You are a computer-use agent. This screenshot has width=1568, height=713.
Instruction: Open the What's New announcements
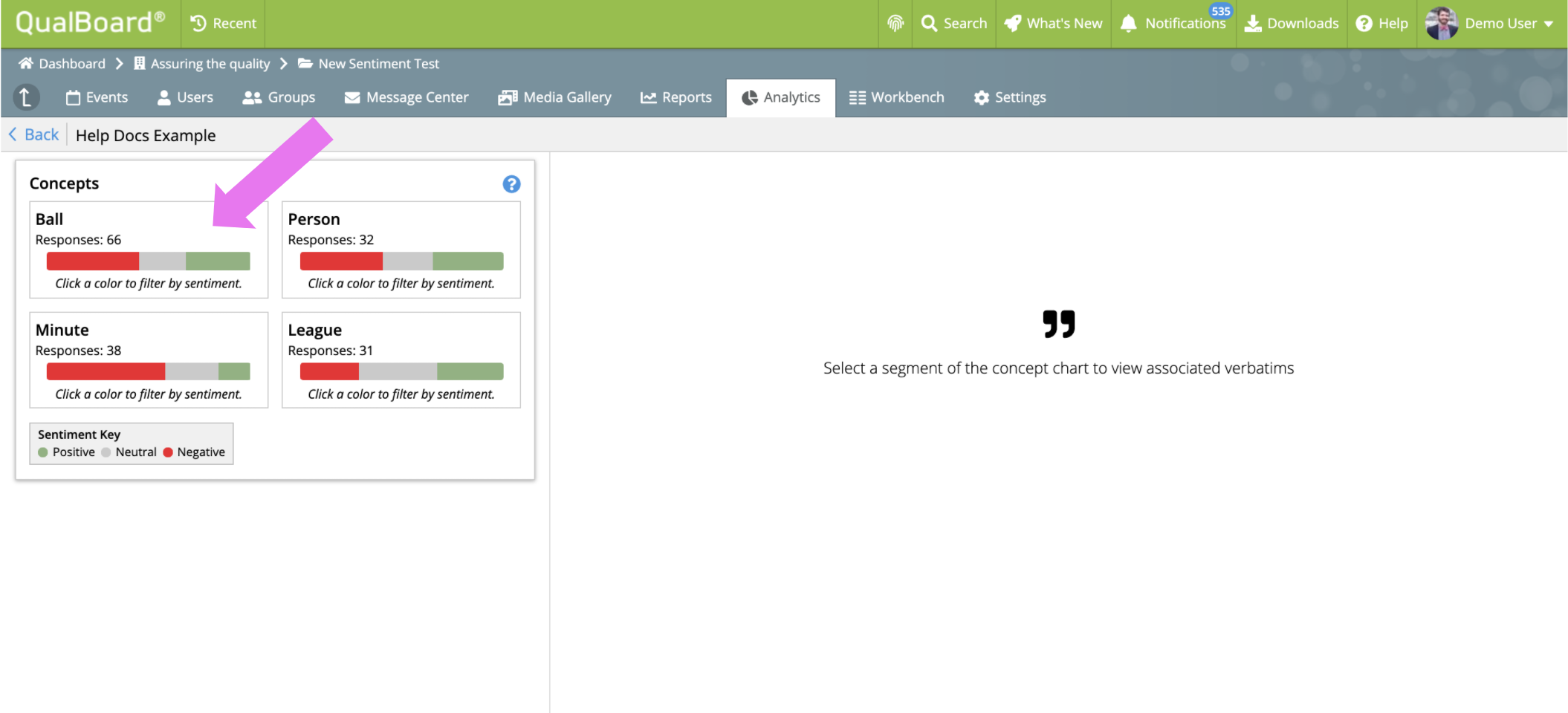point(1053,24)
